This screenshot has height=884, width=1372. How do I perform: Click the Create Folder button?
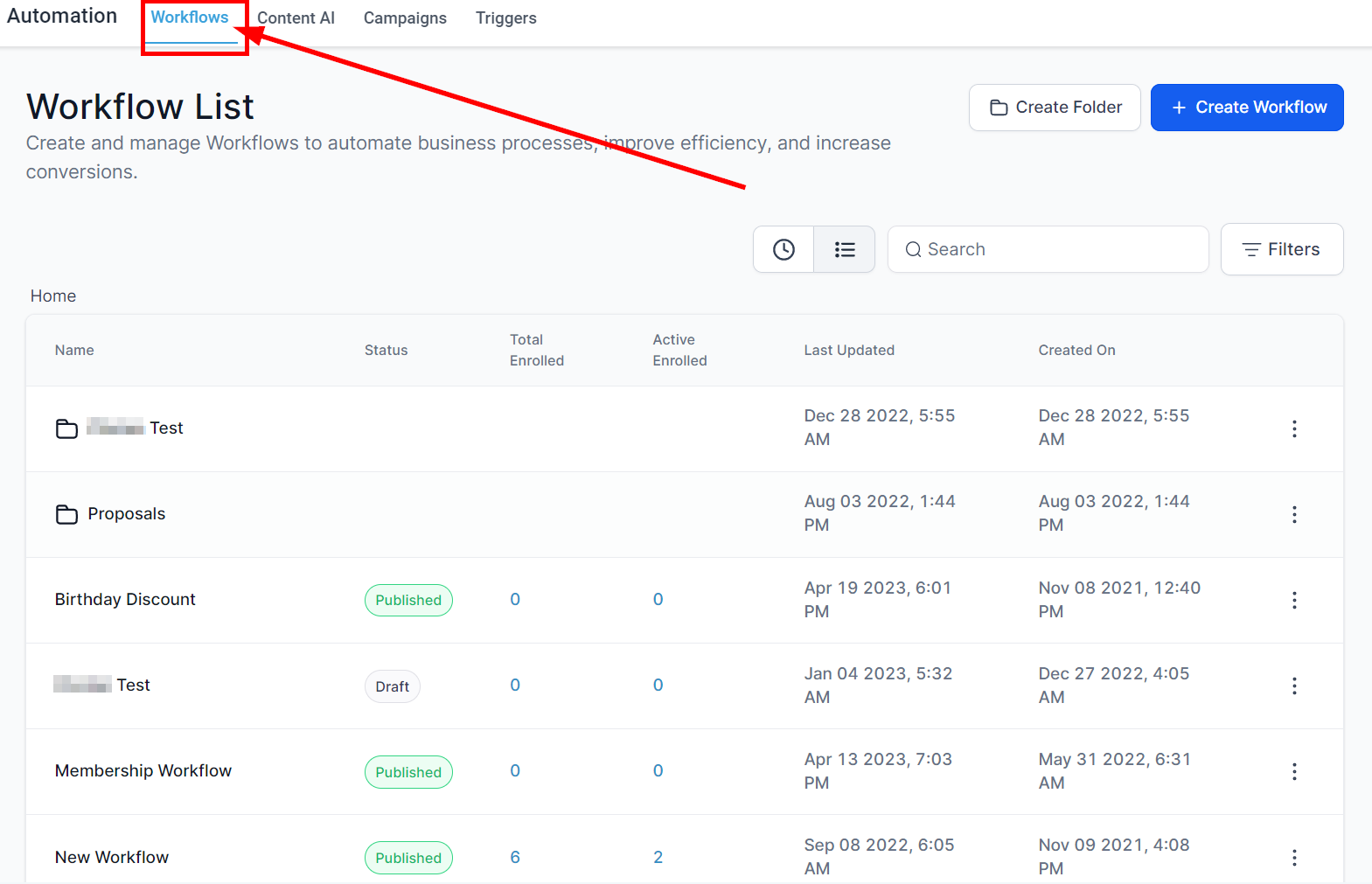tap(1055, 108)
